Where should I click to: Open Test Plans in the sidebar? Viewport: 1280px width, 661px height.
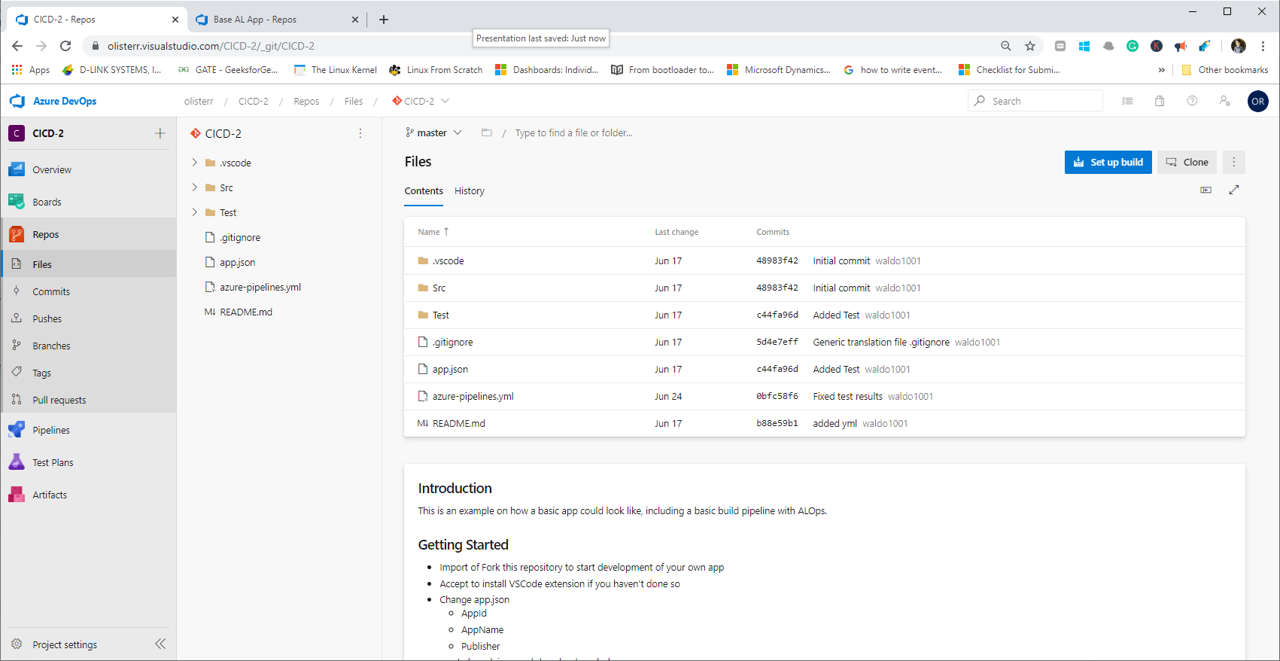52,462
